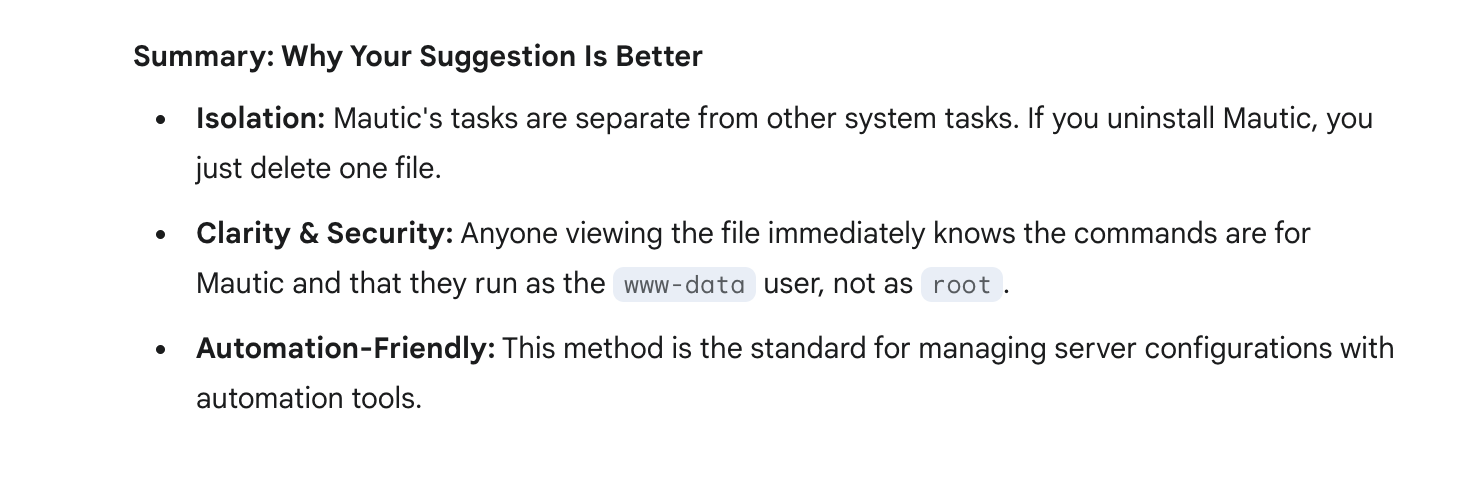Viewport: 1462px width, 480px height.
Task: Click the www-data inline code chip
Action: point(684,285)
